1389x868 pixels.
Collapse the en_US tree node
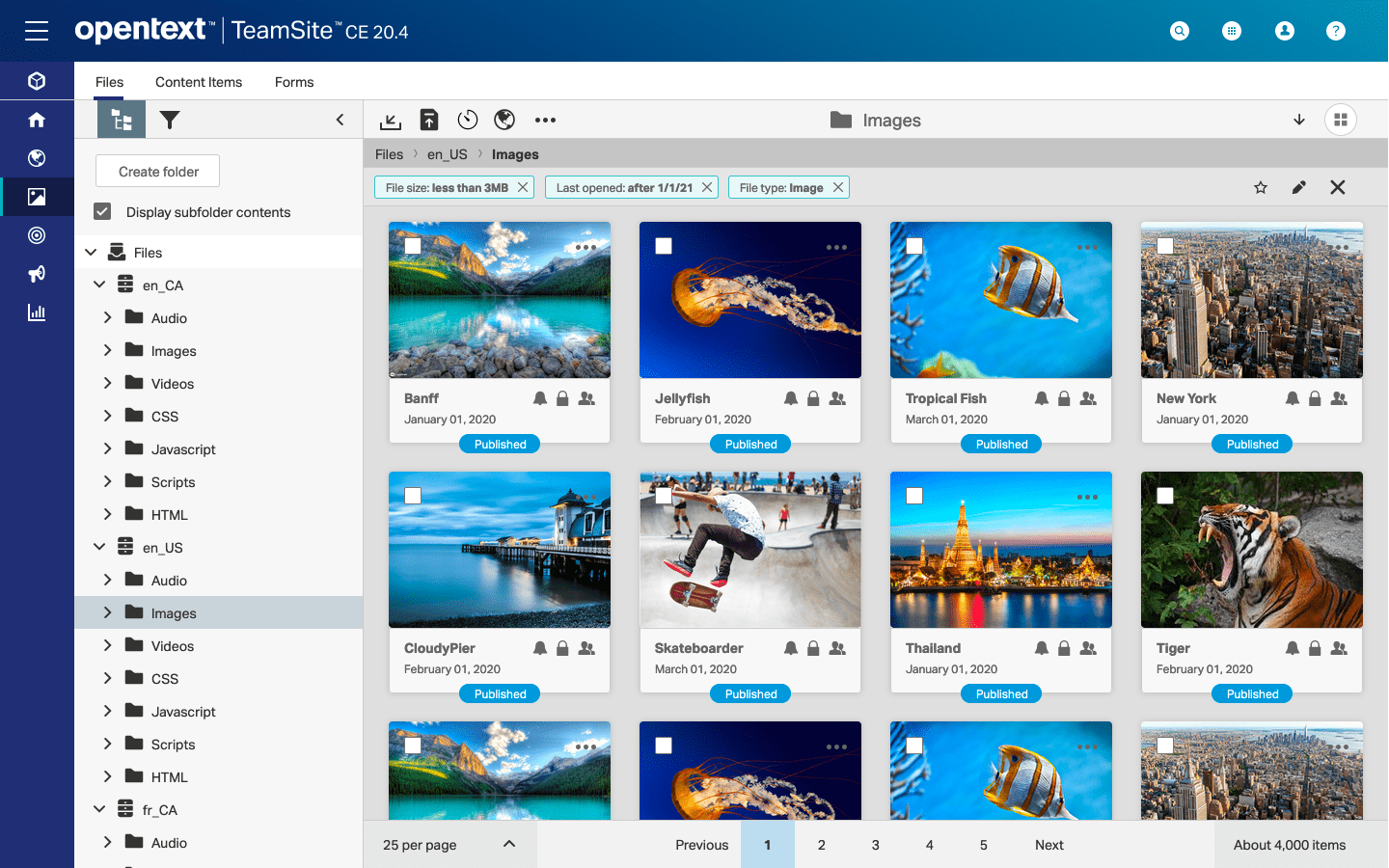point(99,547)
